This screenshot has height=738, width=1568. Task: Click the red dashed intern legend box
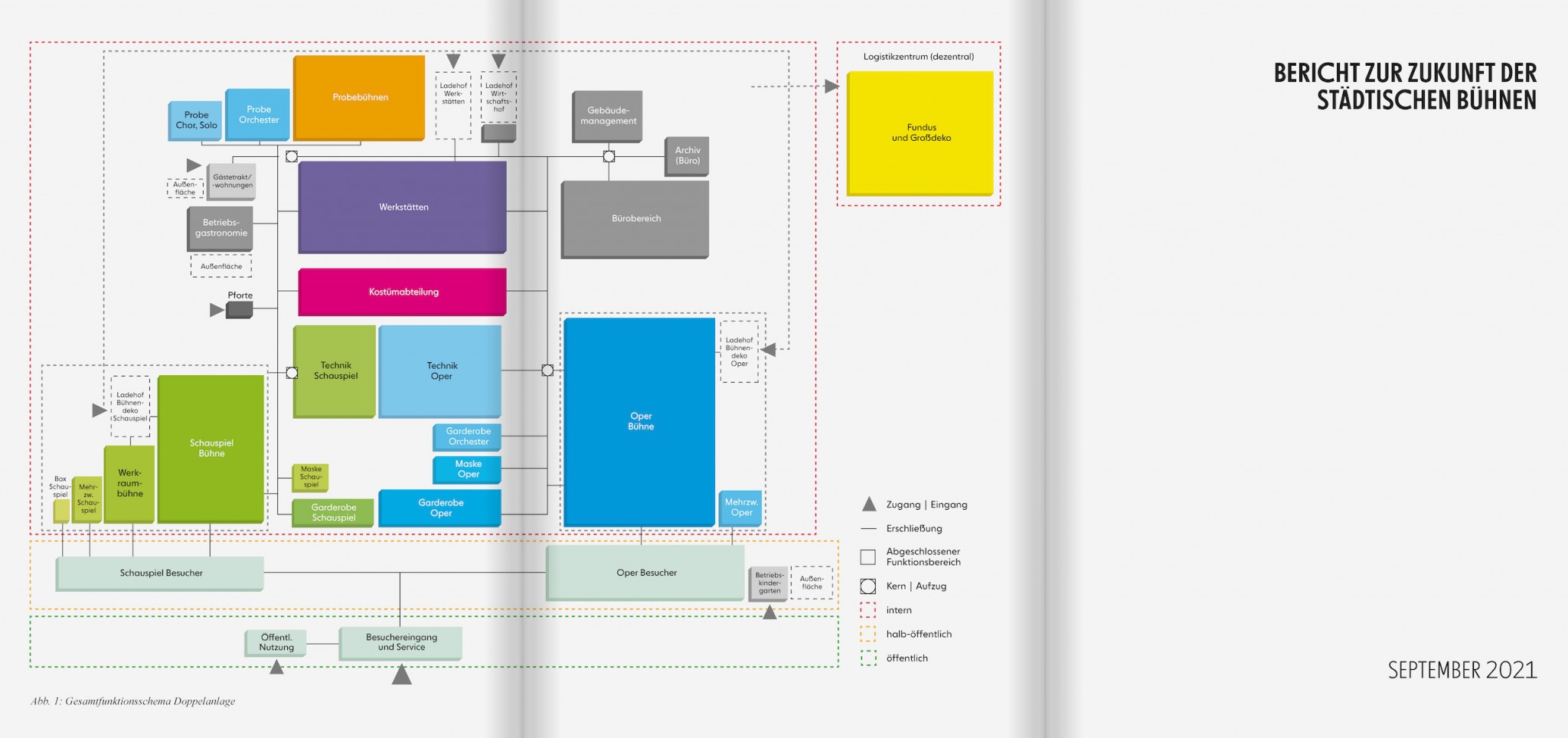(x=867, y=610)
